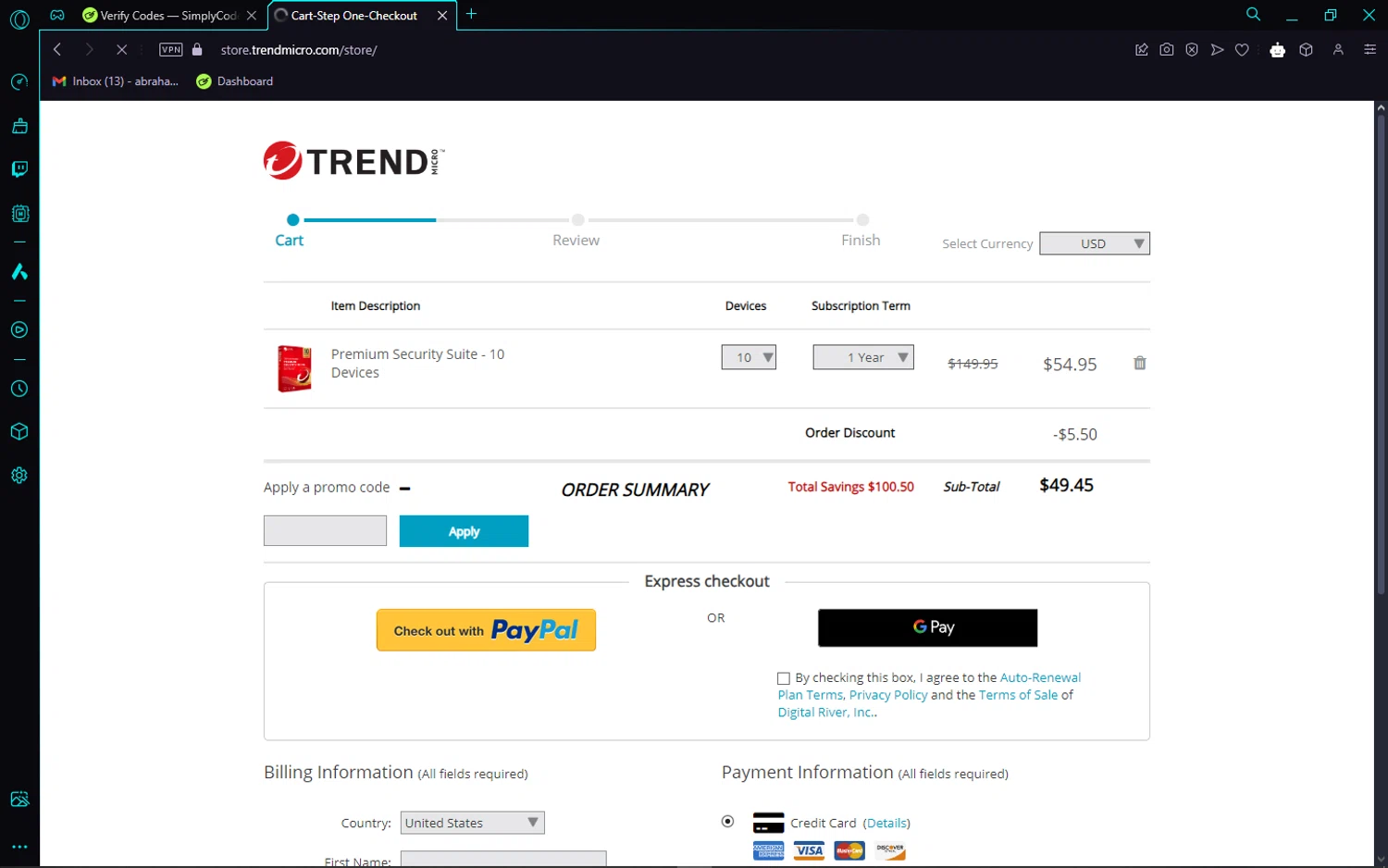Open GX Cleaner broom icon

19,126
